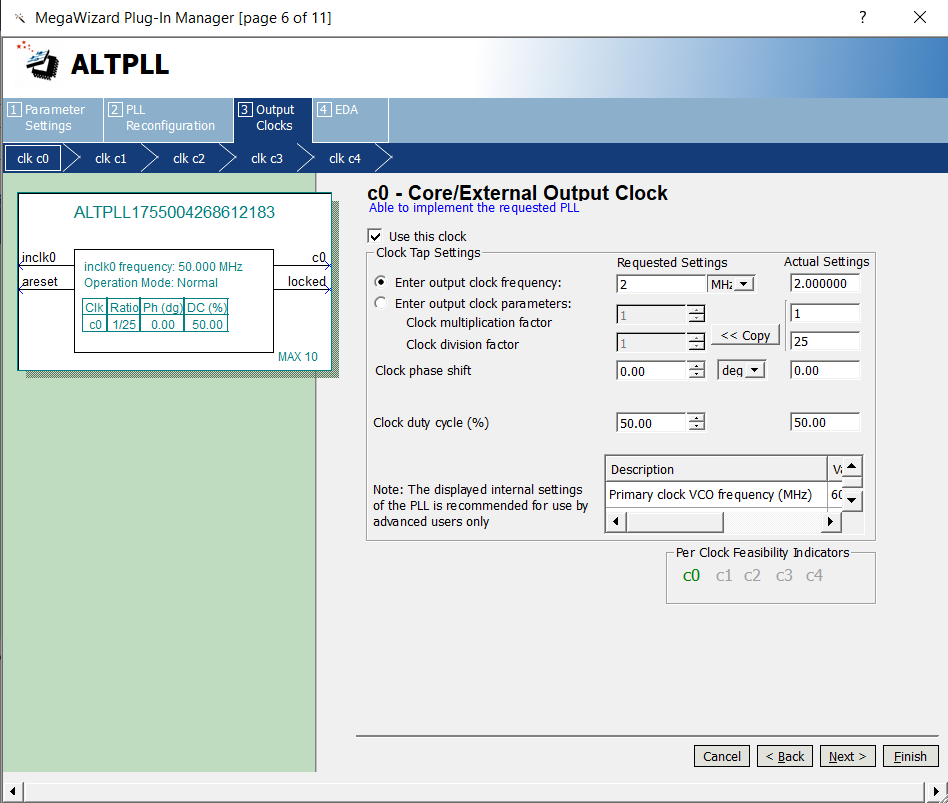Click inclk0 frequency text in diagram
The height and width of the screenshot is (803, 948).
pos(163,267)
